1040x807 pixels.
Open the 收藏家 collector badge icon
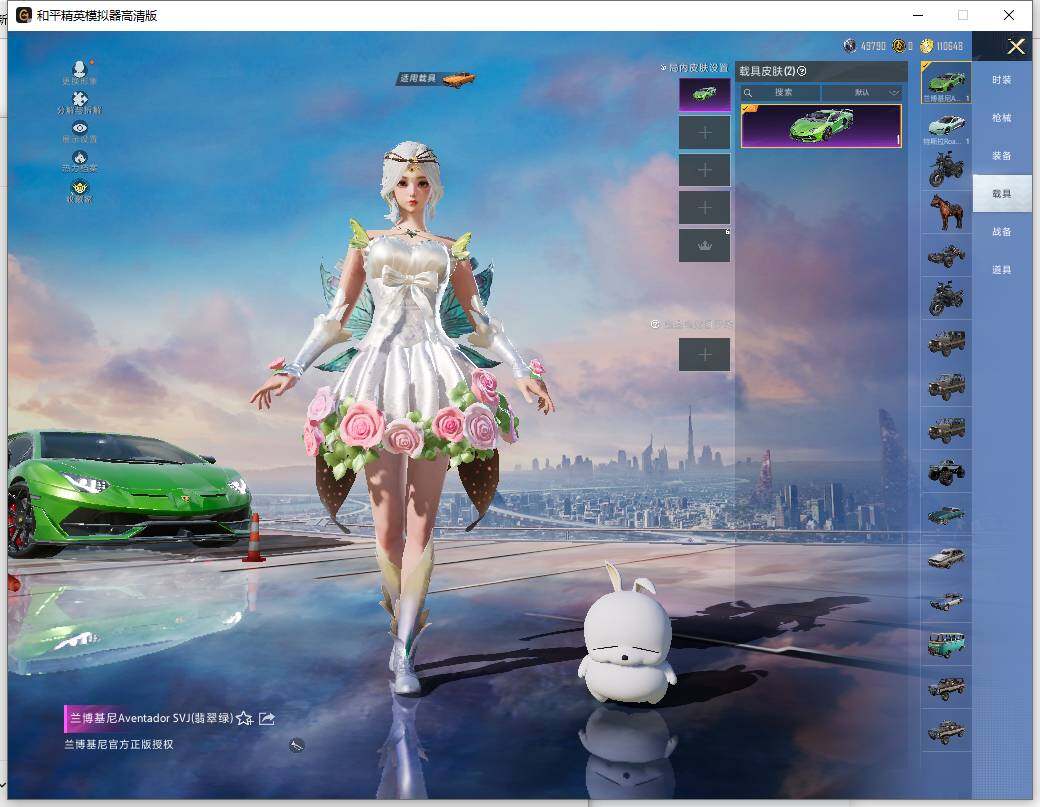(79, 188)
